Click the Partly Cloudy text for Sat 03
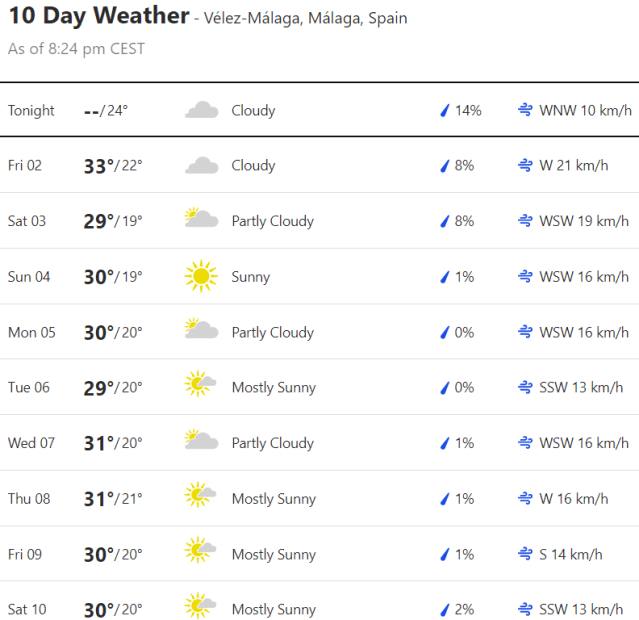Viewport: 639px width, 620px height. 272,221
